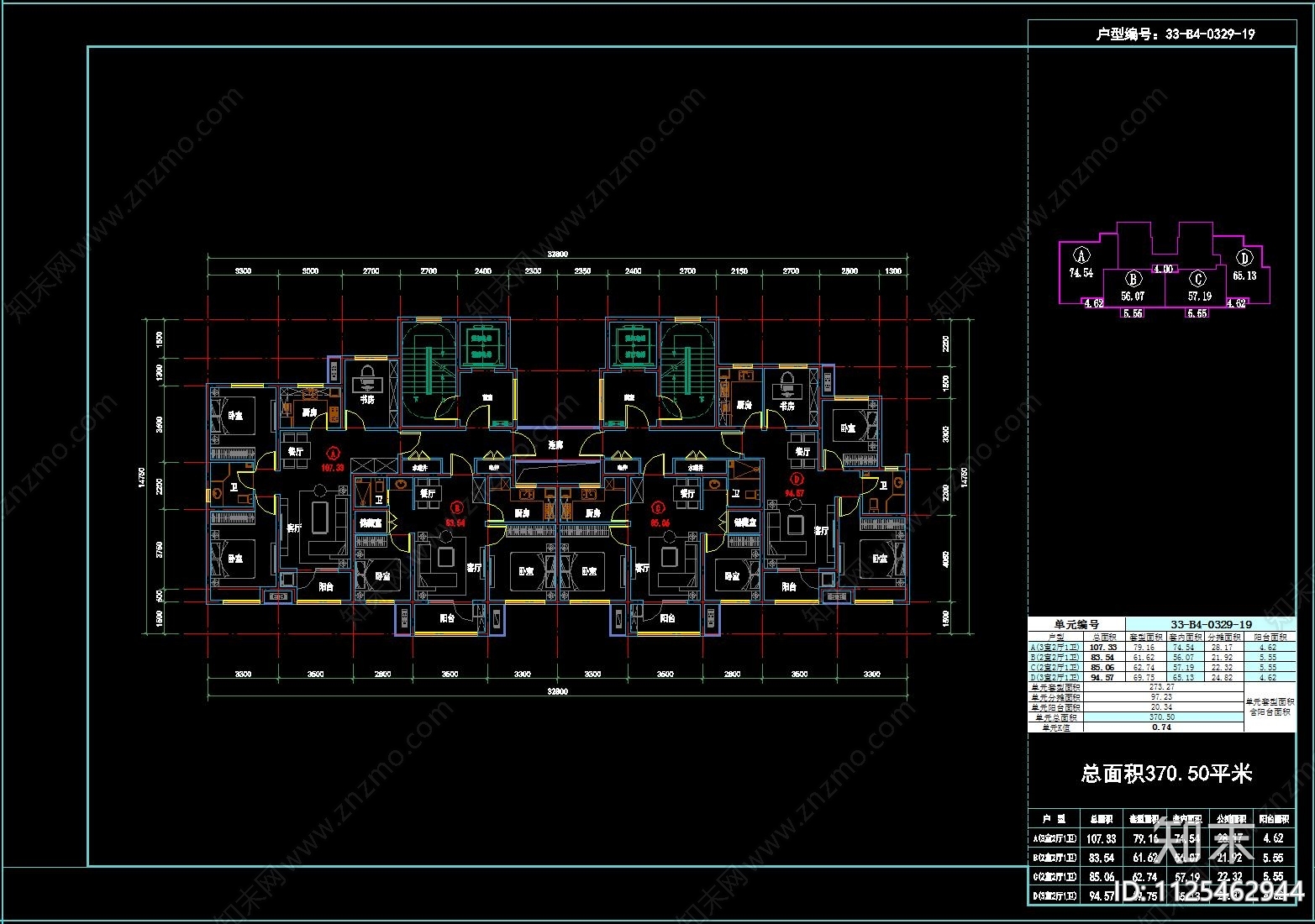This screenshot has width=1315, height=924.
Task: Click the 书房 label in unit D
Action: [787, 406]
